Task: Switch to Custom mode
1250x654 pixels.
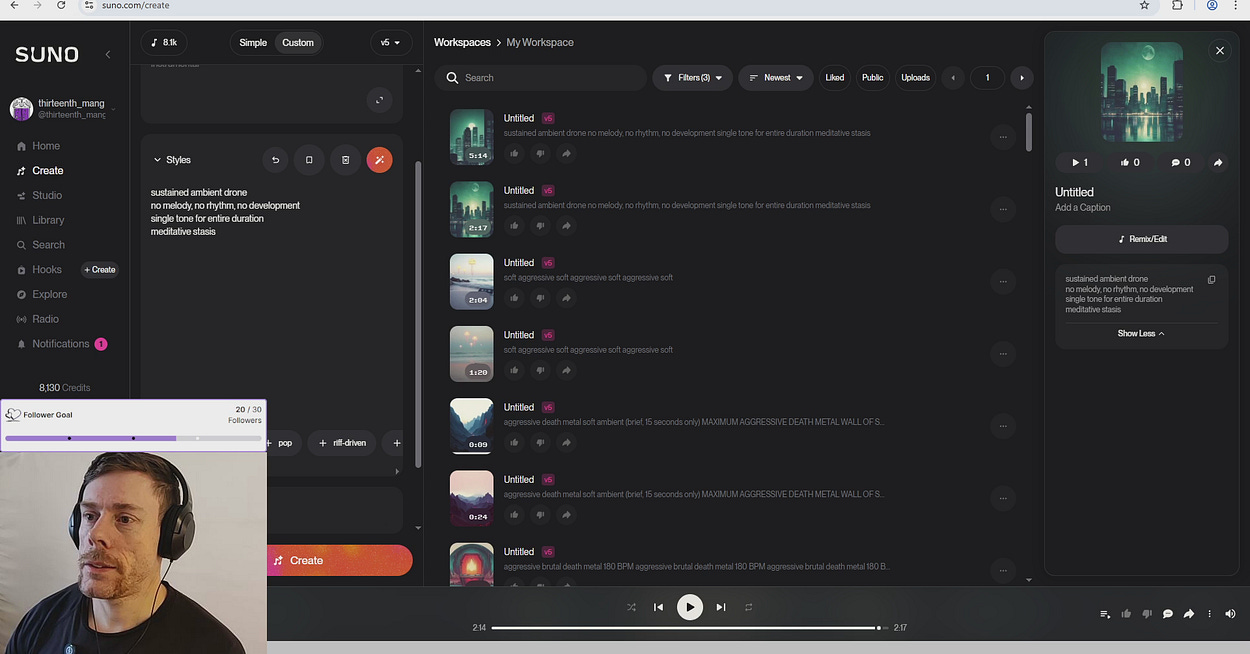Action: tap(298, 43)
